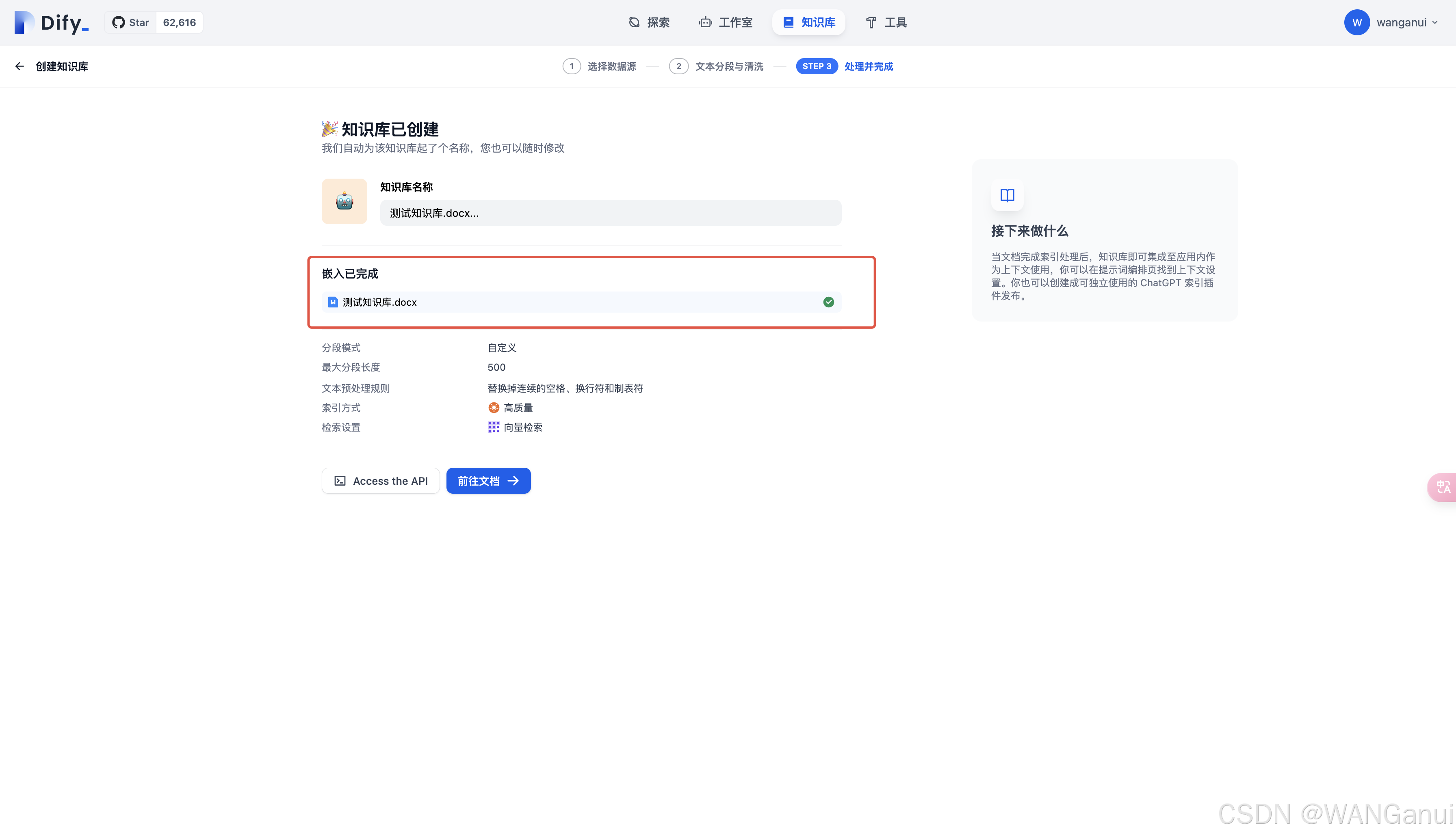Click the Dify logo
Image resolution: width=1456 pixels, height=838 pixels.
pos(51,22)
